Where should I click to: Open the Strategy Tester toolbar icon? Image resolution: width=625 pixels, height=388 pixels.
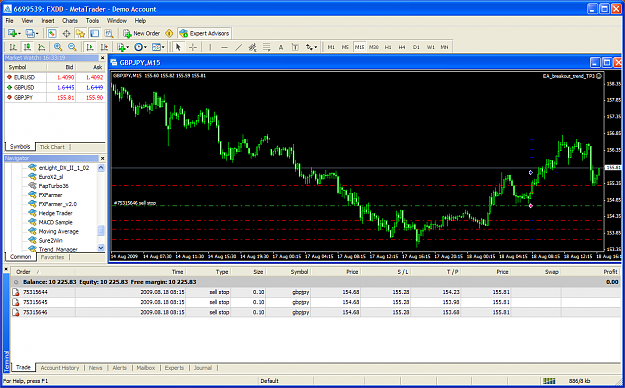coord(109,33)
